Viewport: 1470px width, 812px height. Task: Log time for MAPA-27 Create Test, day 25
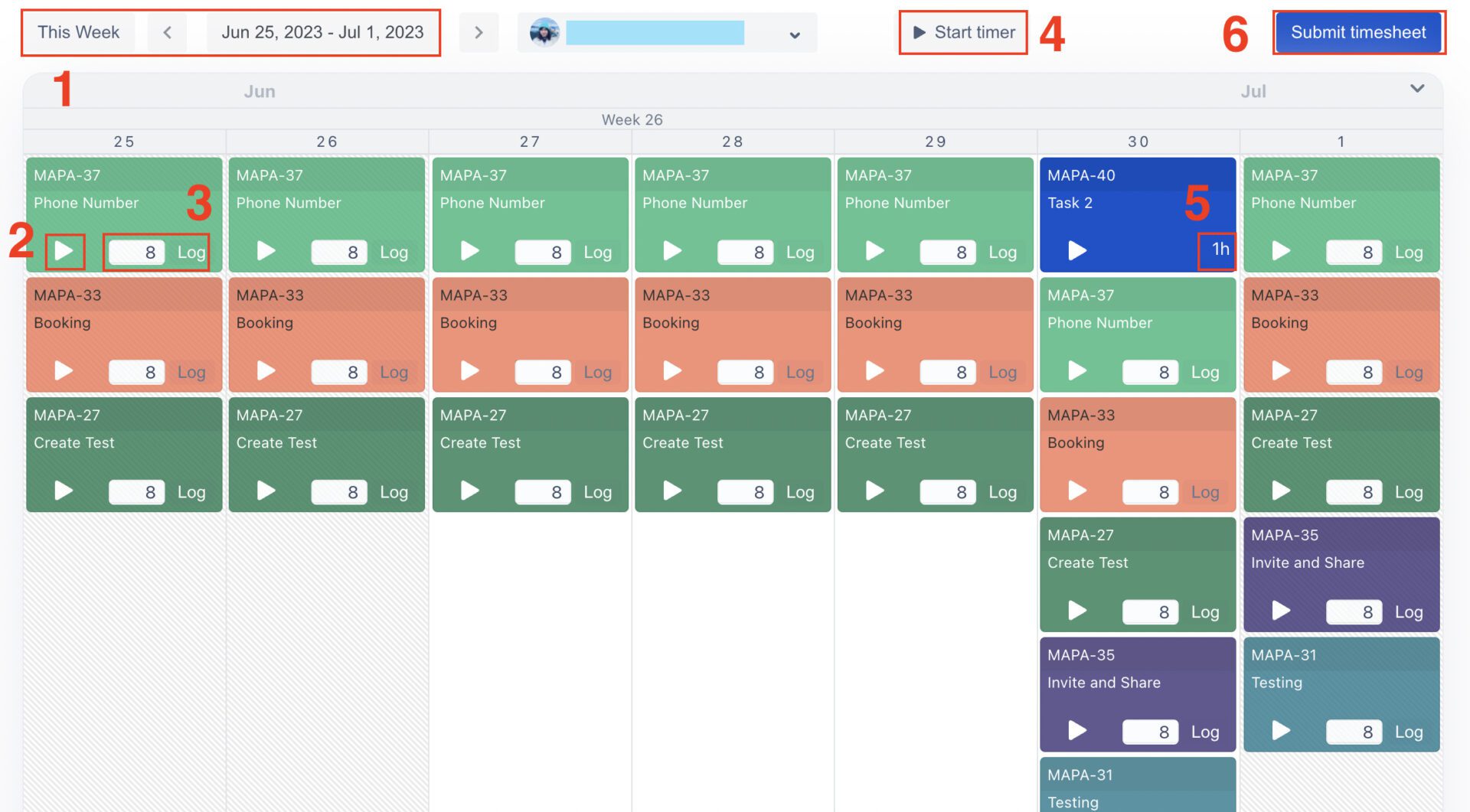(191, 492)
